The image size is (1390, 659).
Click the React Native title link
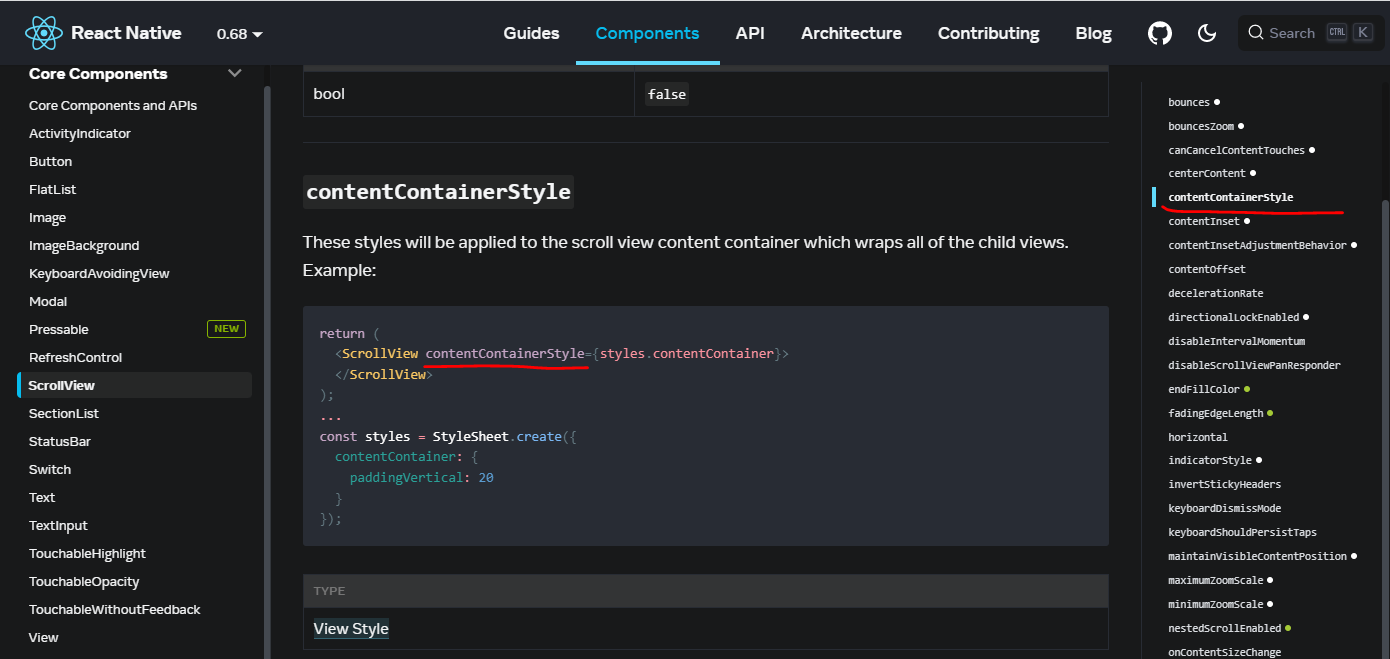coord(126,33)
